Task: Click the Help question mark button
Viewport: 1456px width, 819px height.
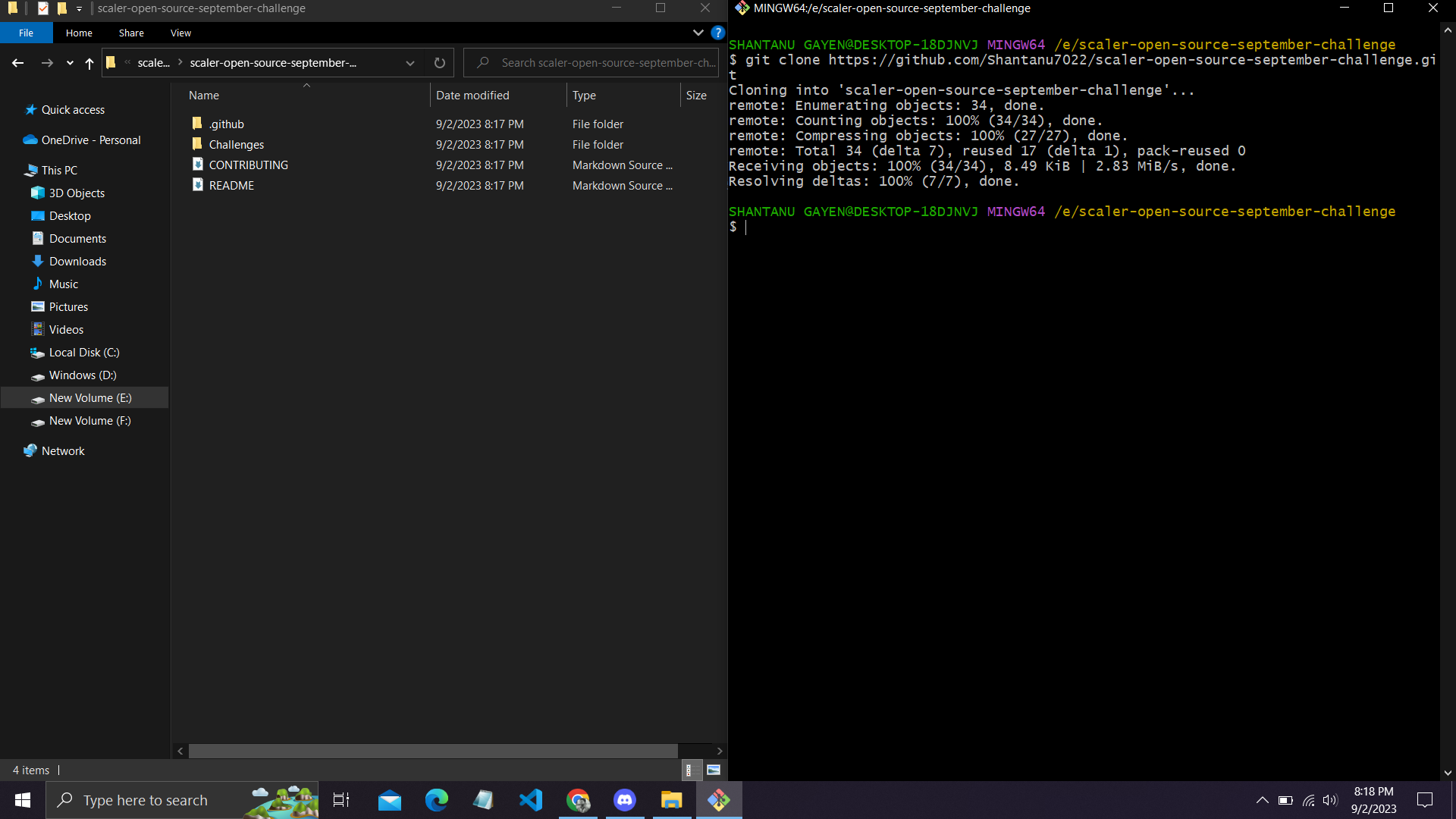Action: [717, 33]
